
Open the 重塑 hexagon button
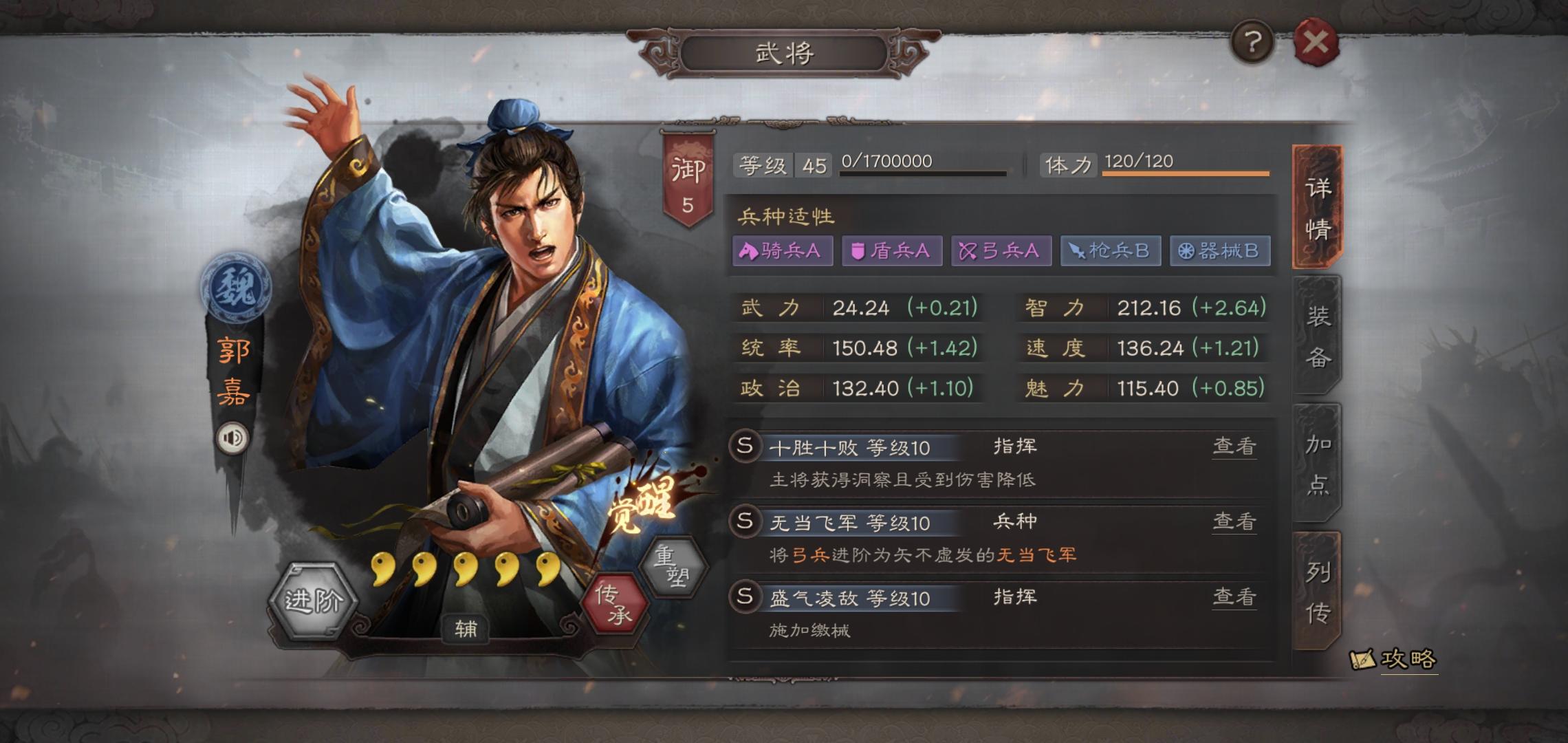(x=673, y=566)
